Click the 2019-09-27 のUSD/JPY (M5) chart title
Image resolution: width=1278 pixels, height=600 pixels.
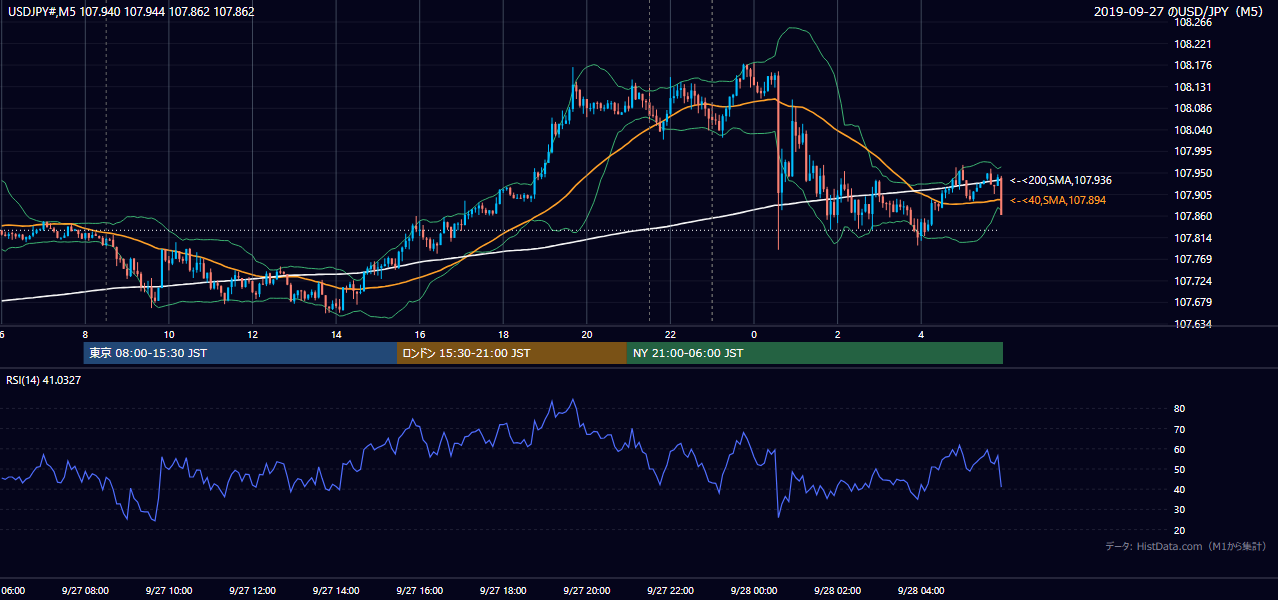1181,12
